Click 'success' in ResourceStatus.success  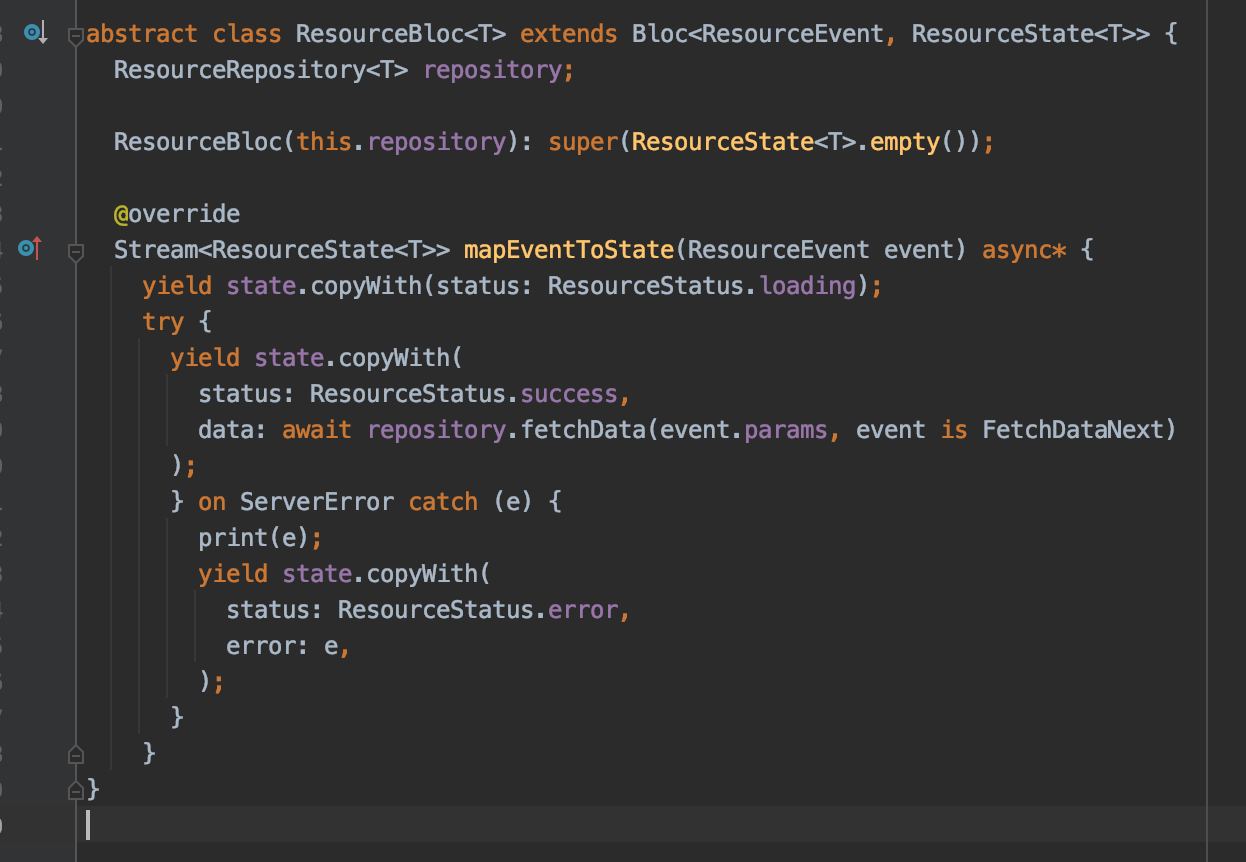[569, 394]
